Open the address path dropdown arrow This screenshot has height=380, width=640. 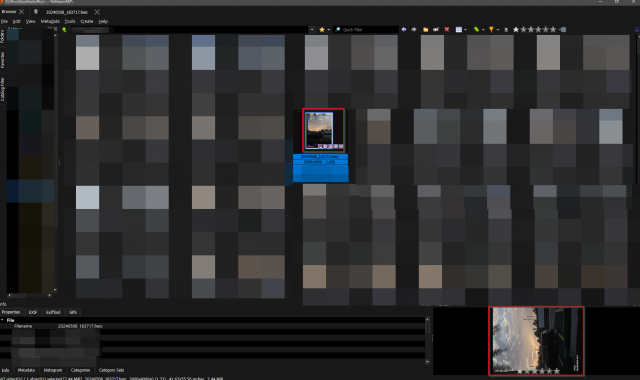tap(312, 30)
